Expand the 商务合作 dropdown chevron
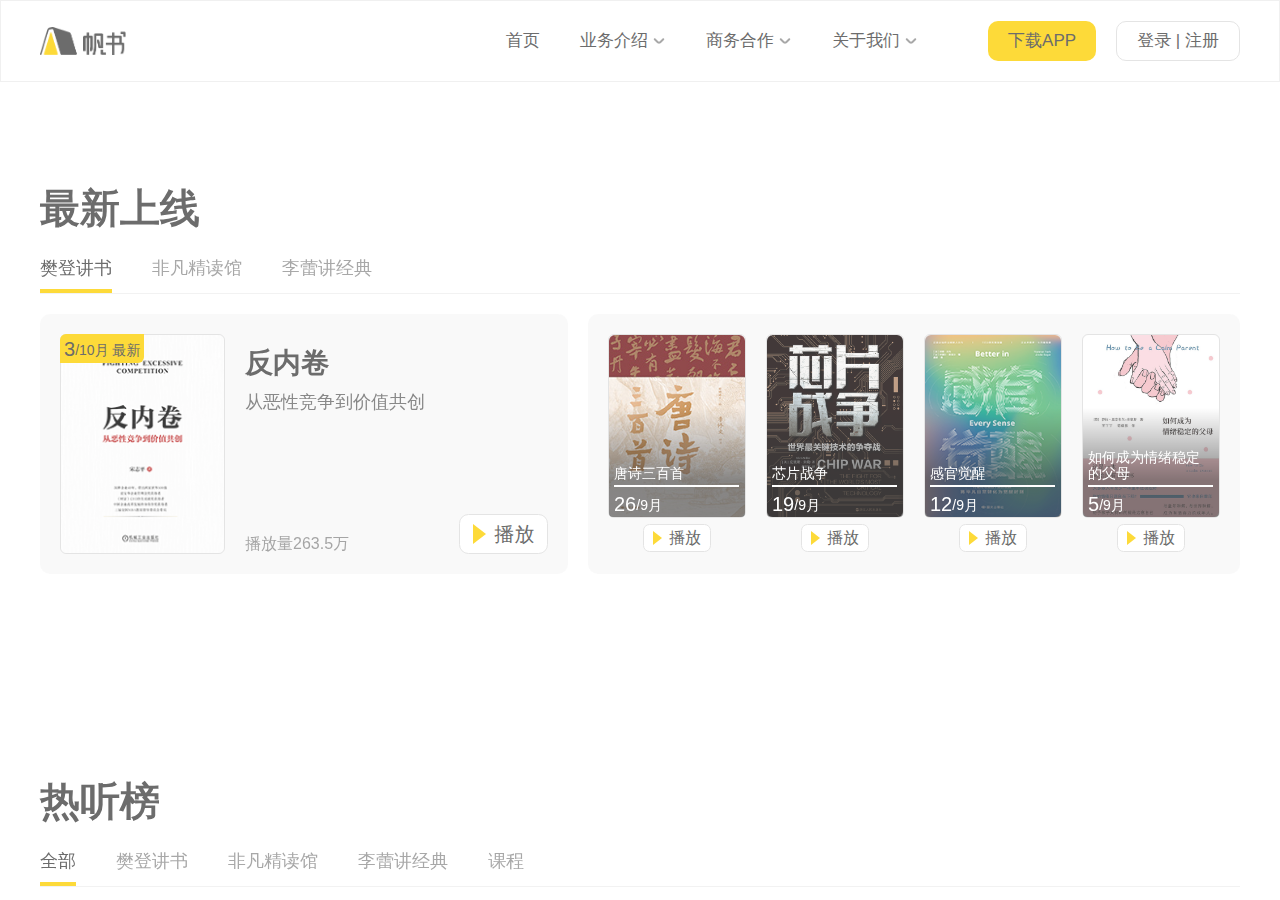The image size is (1280, 900). (785, 41)
